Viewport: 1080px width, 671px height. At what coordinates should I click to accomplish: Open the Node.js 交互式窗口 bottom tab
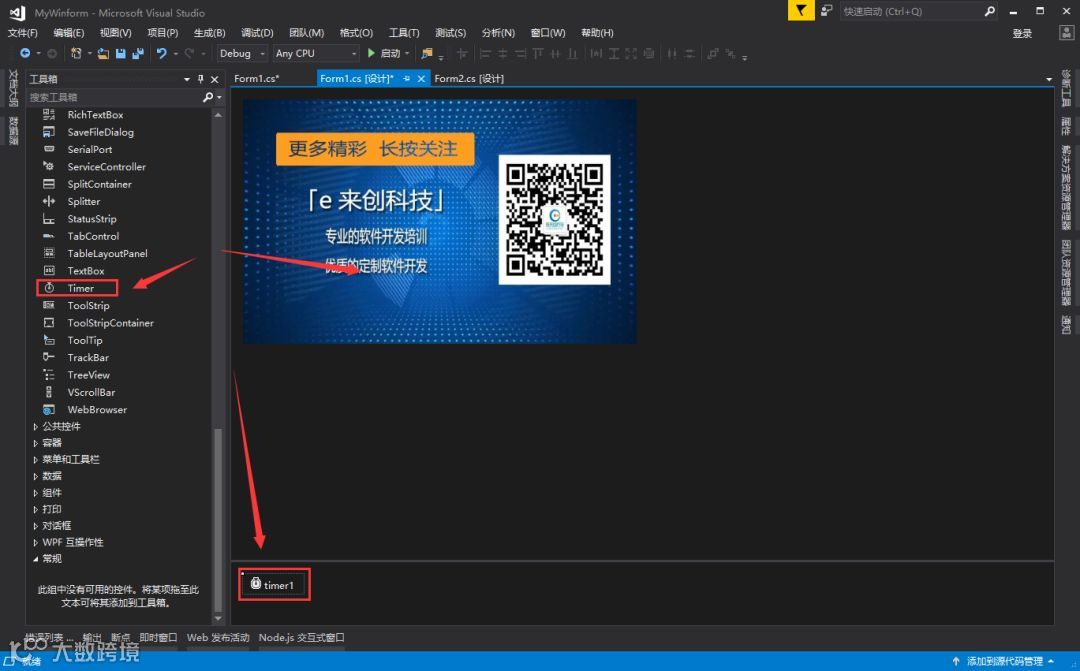pos(302,637)
